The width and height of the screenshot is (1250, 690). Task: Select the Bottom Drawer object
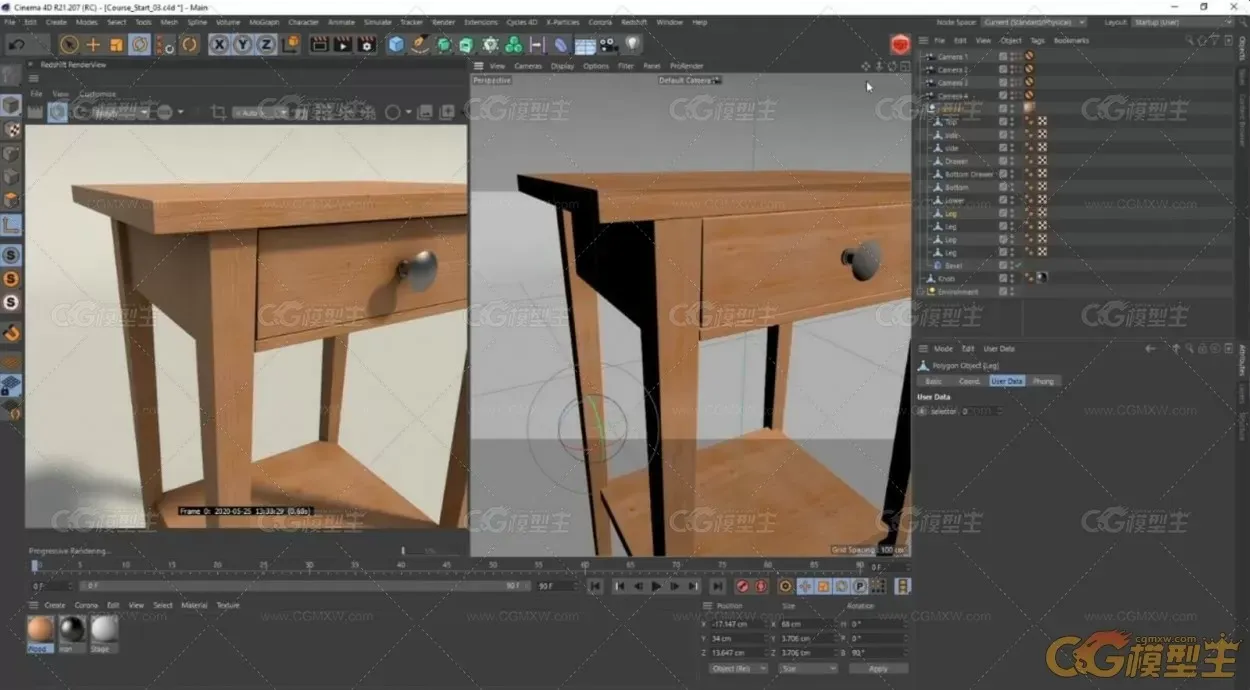click(969, 174)
